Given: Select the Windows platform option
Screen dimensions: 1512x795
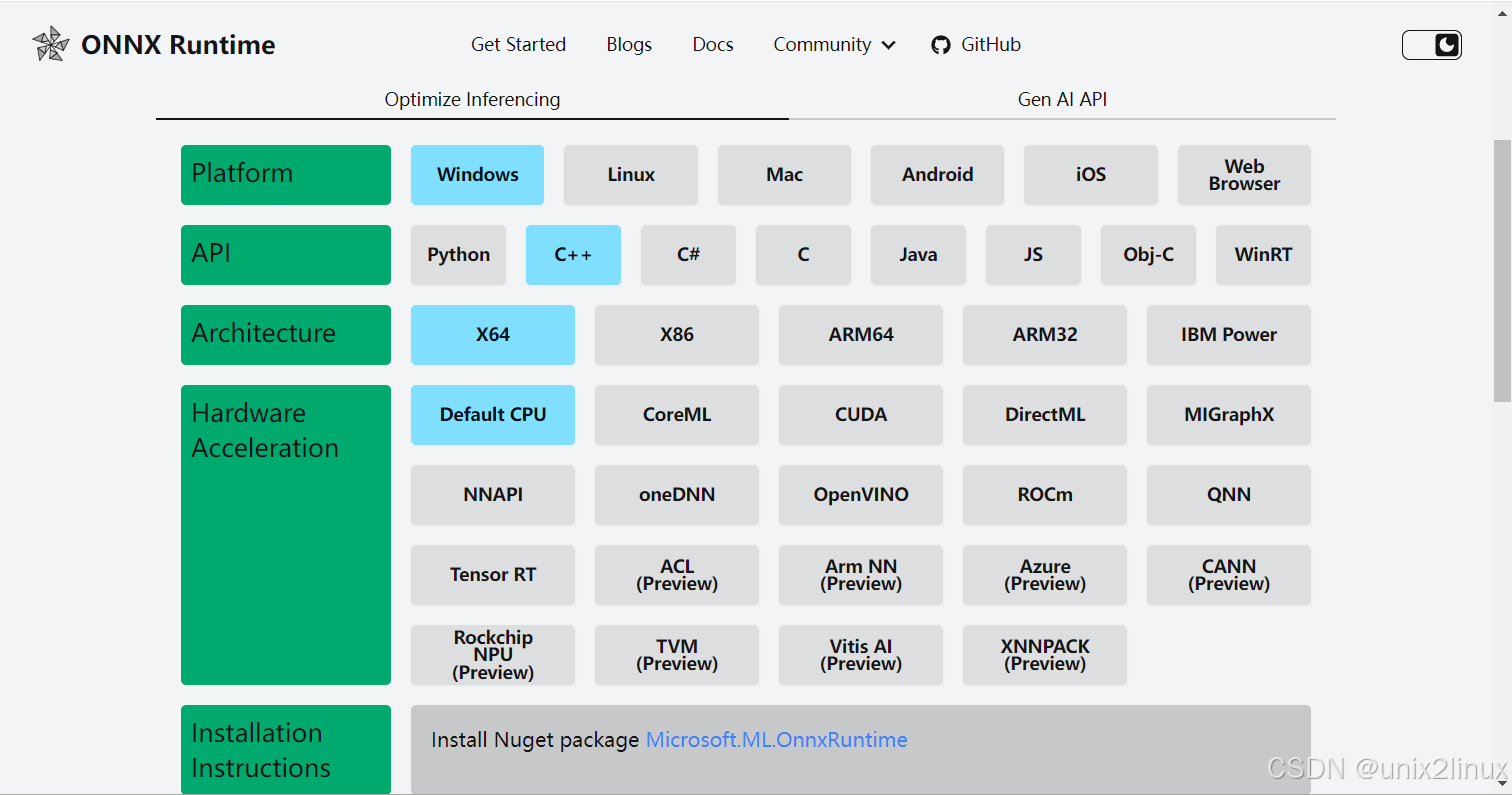Looking at the screenshot, I should click(x=477, y=175).
